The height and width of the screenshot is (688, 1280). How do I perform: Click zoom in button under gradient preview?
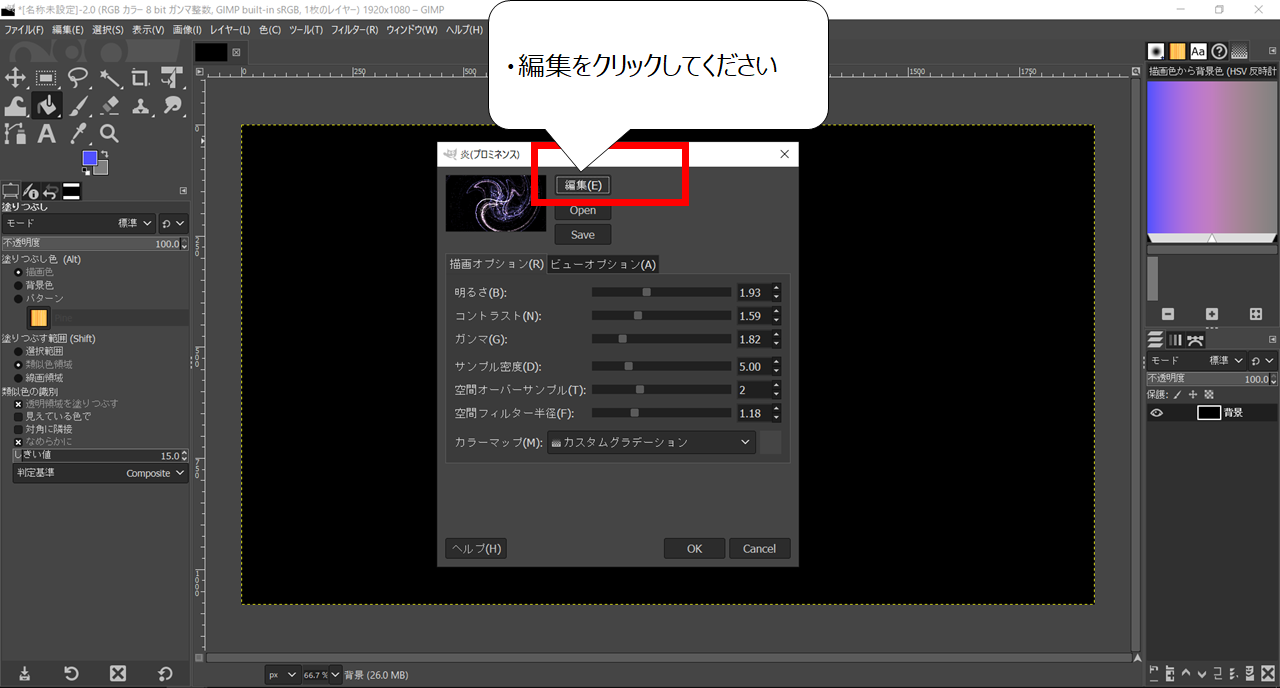[1212, 314]
